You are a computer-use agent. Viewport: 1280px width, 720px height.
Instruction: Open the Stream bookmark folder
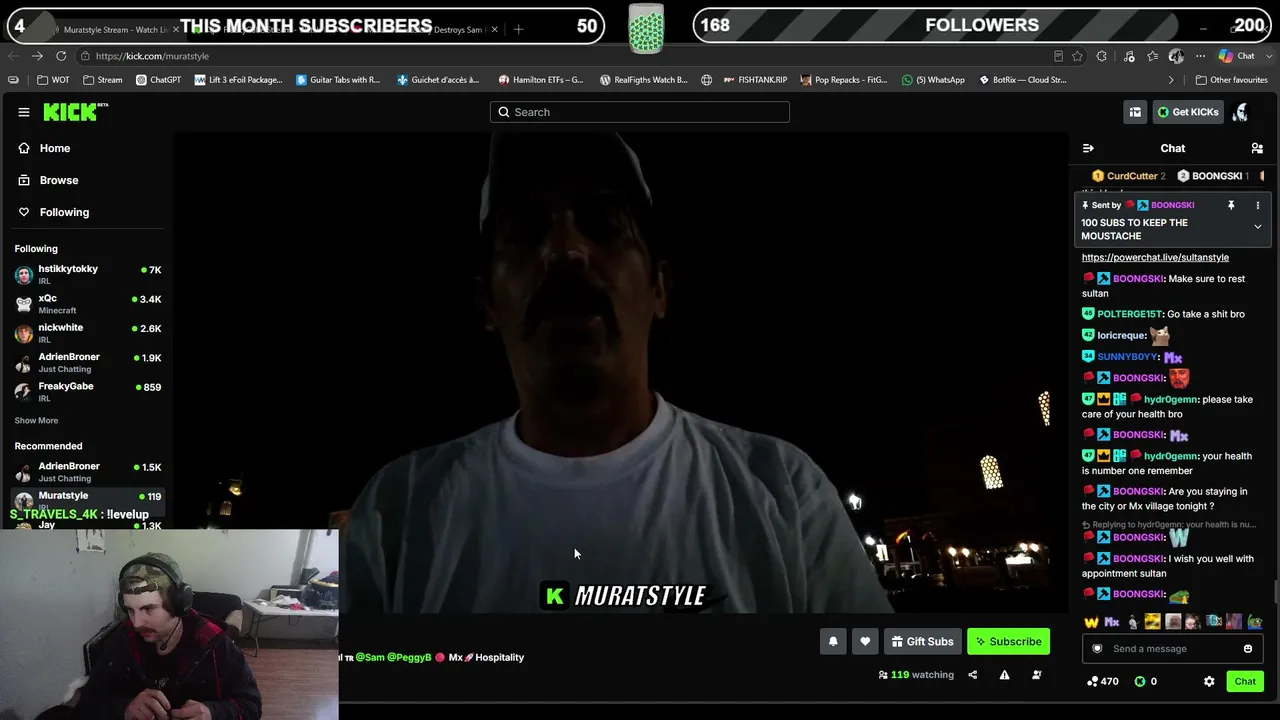point(103,80)
